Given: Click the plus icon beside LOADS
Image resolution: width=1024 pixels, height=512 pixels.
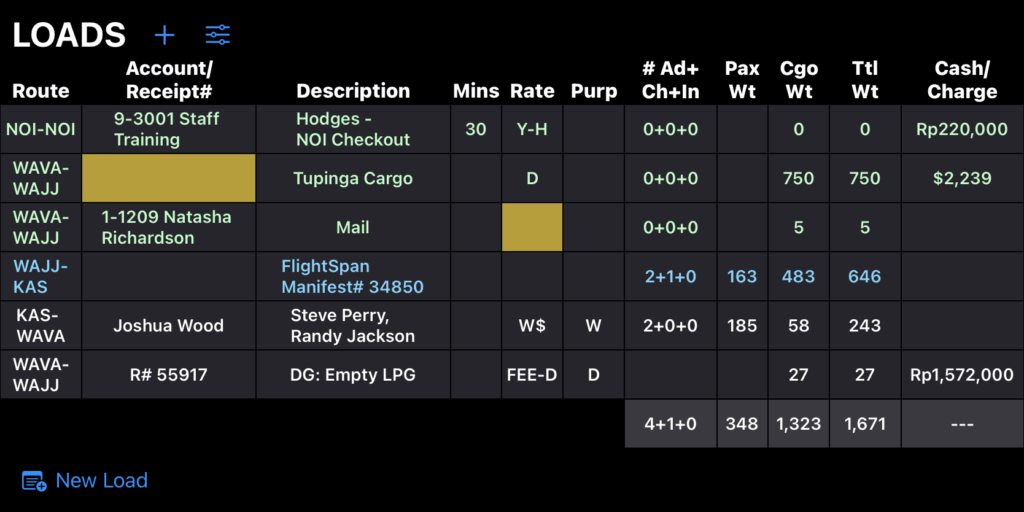Looking at the screenshot, I should (164, 35).
